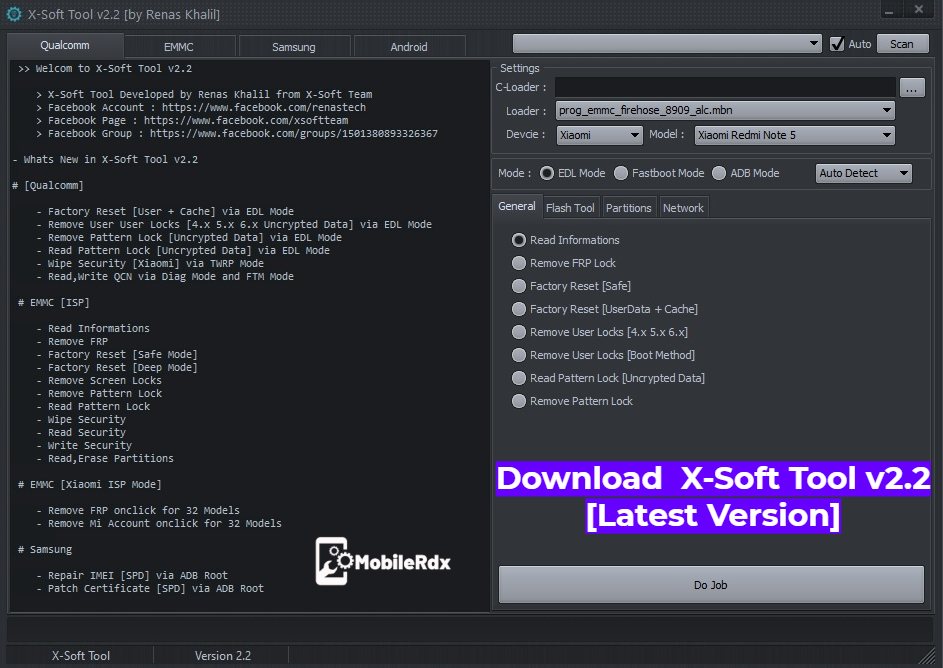Image resolution: width=943 pixels, height=668 pixels.
Task: Click the Facebook Account URL in log
Action: click(x=263, y=107)
